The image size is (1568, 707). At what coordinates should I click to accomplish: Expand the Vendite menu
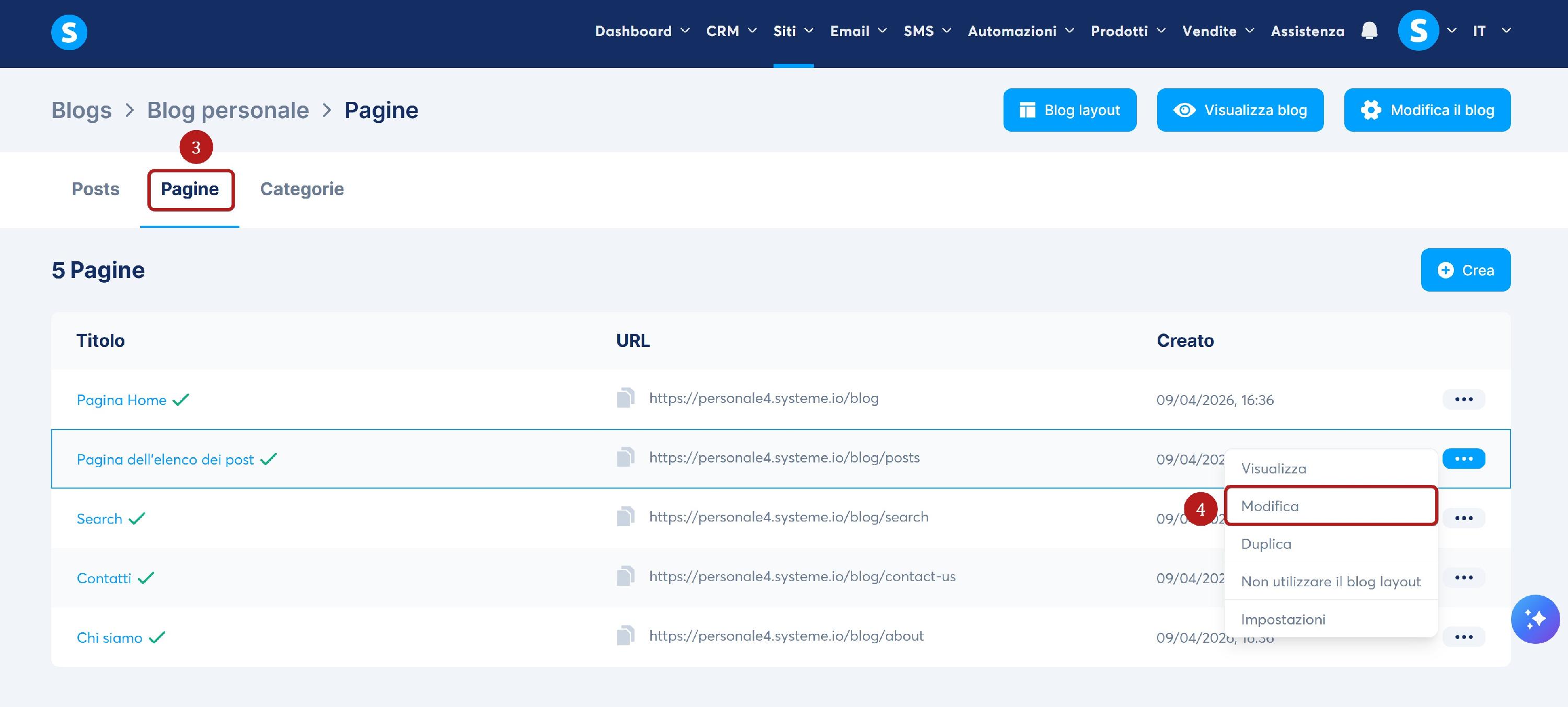pos(1218,31)
